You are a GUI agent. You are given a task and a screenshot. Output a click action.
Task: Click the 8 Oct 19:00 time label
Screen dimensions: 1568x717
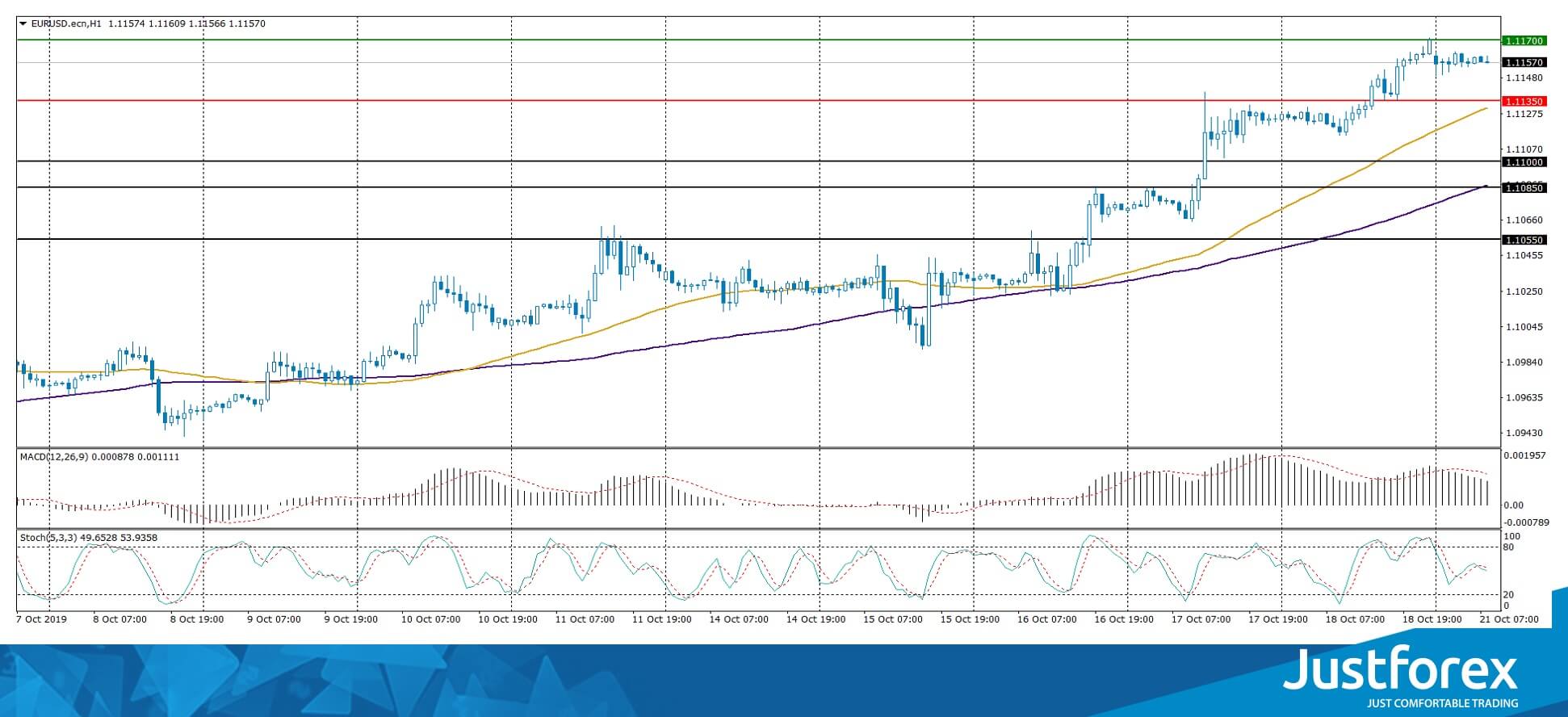tap(197, 619)
